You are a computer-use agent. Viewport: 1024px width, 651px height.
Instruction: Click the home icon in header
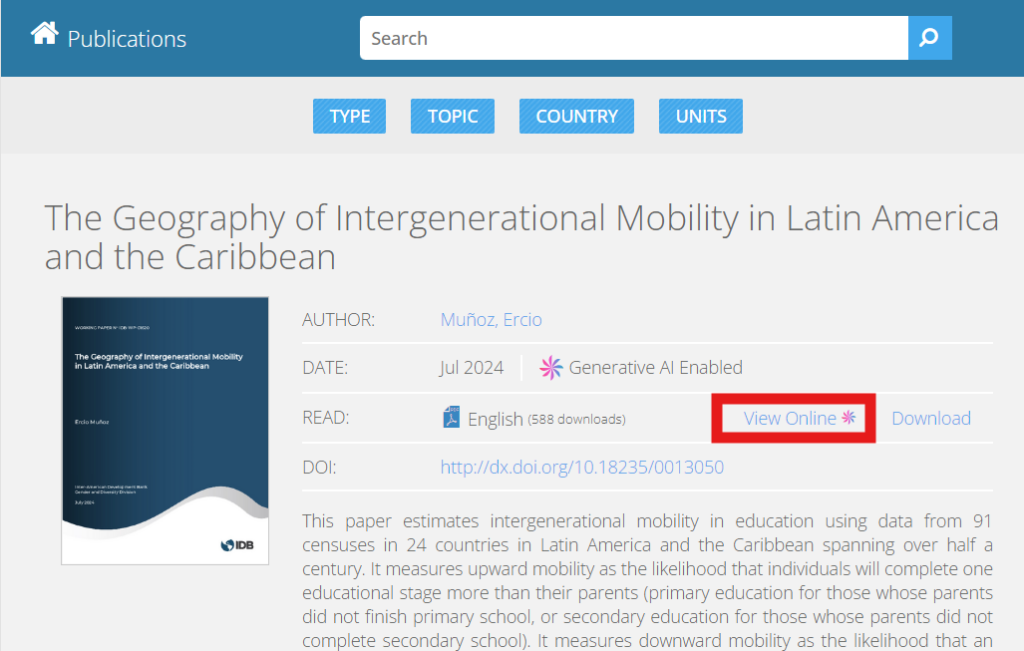point(44,35)
